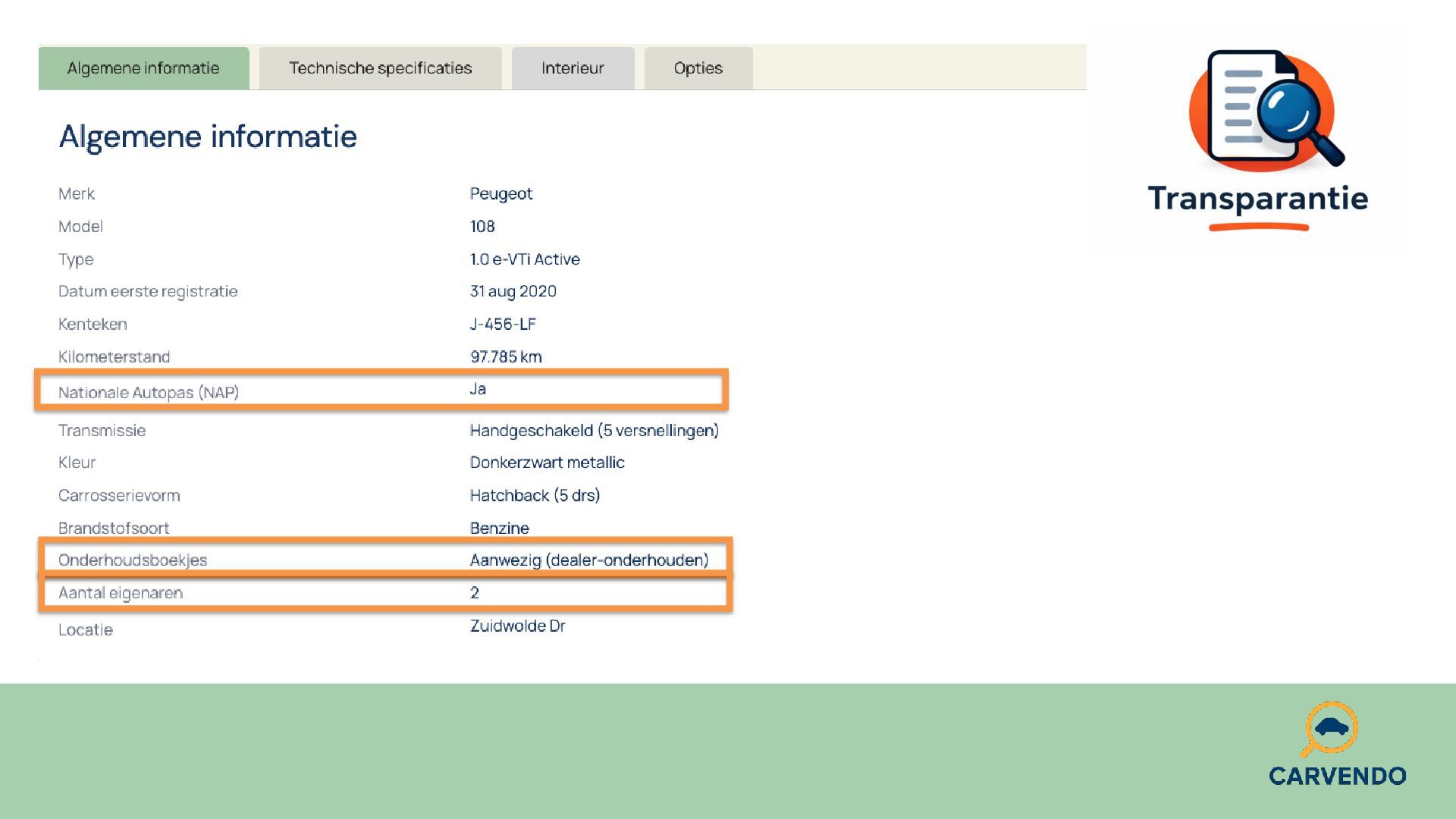Viewport: 1456px width, 819px height.
Task: Click the Peugeot brand value
Action: pyautogui.click(x=500, y=193)
